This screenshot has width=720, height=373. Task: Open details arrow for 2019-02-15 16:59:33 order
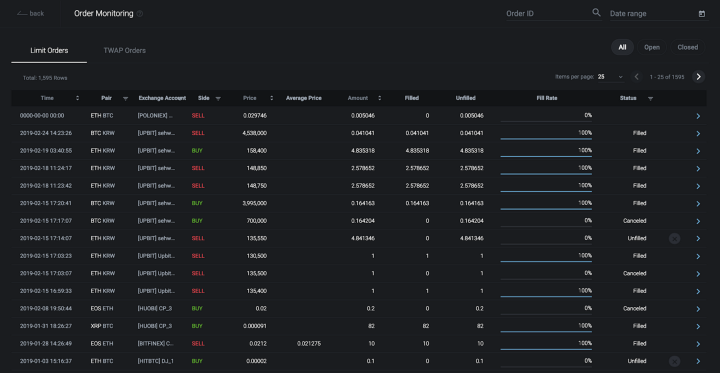point(698,291)
